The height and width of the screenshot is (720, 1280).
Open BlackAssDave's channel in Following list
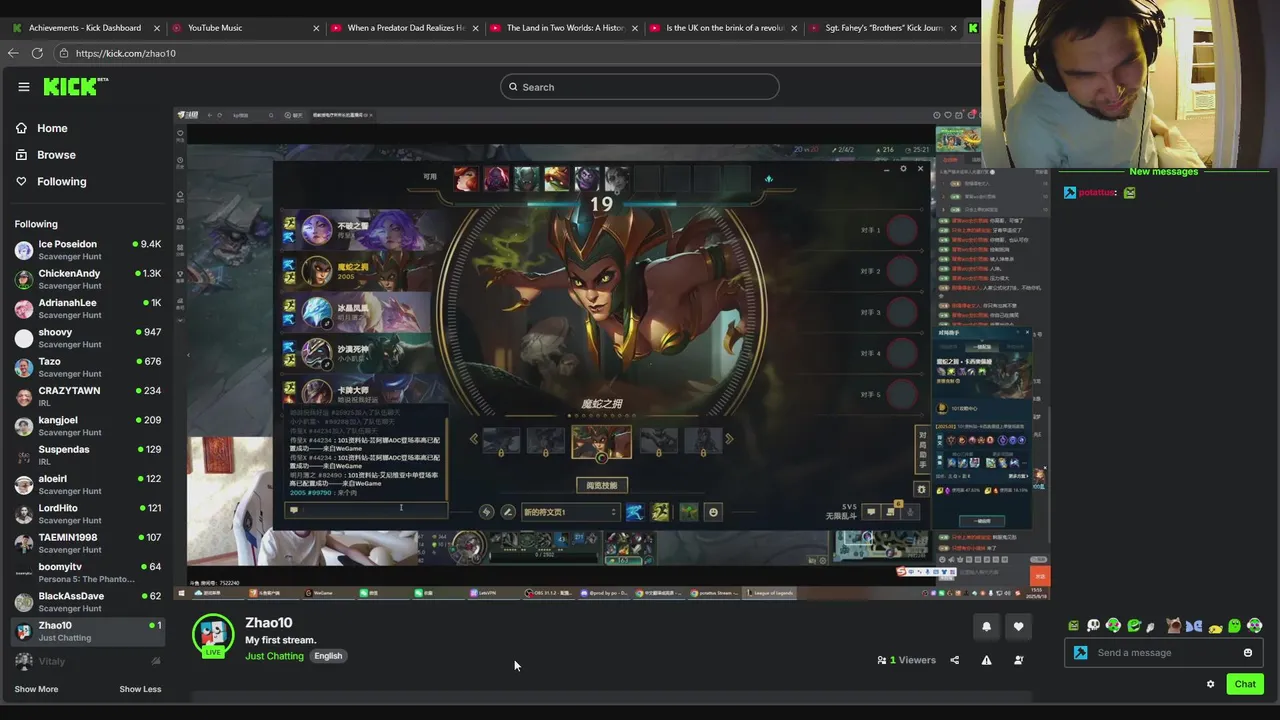pos(88,602)
